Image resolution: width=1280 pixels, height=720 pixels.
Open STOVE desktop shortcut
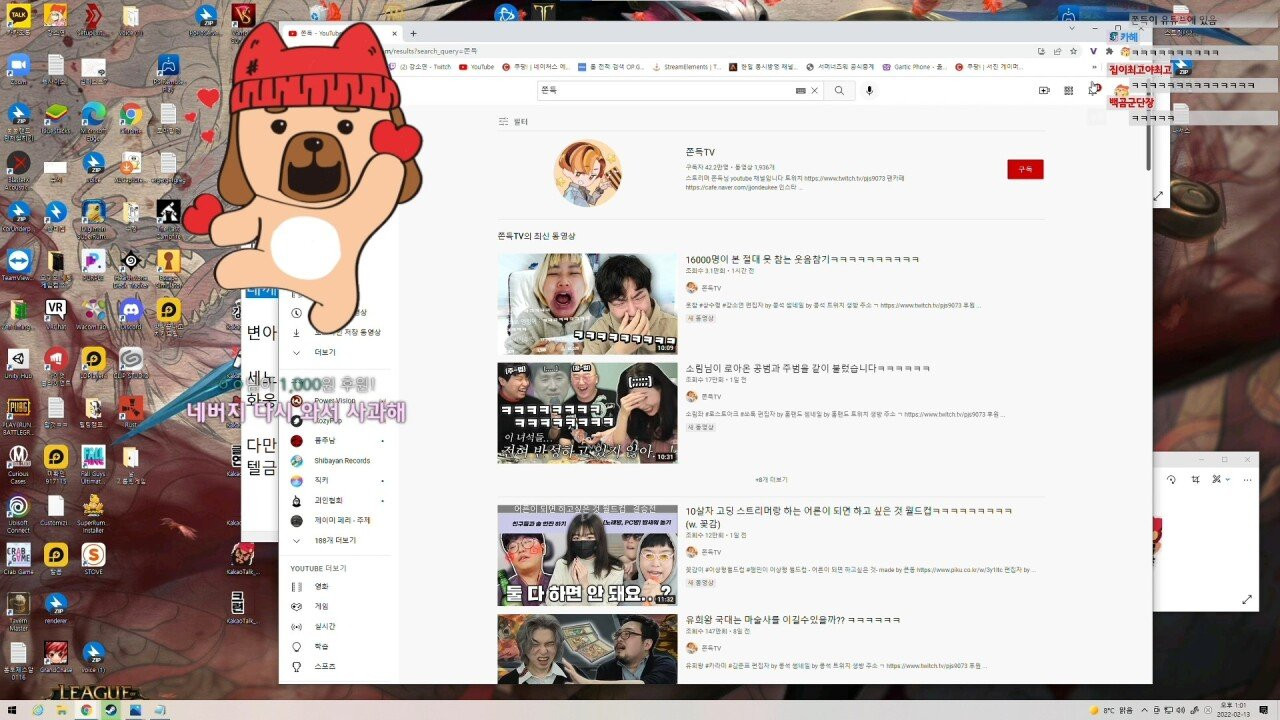coord(93,560)
